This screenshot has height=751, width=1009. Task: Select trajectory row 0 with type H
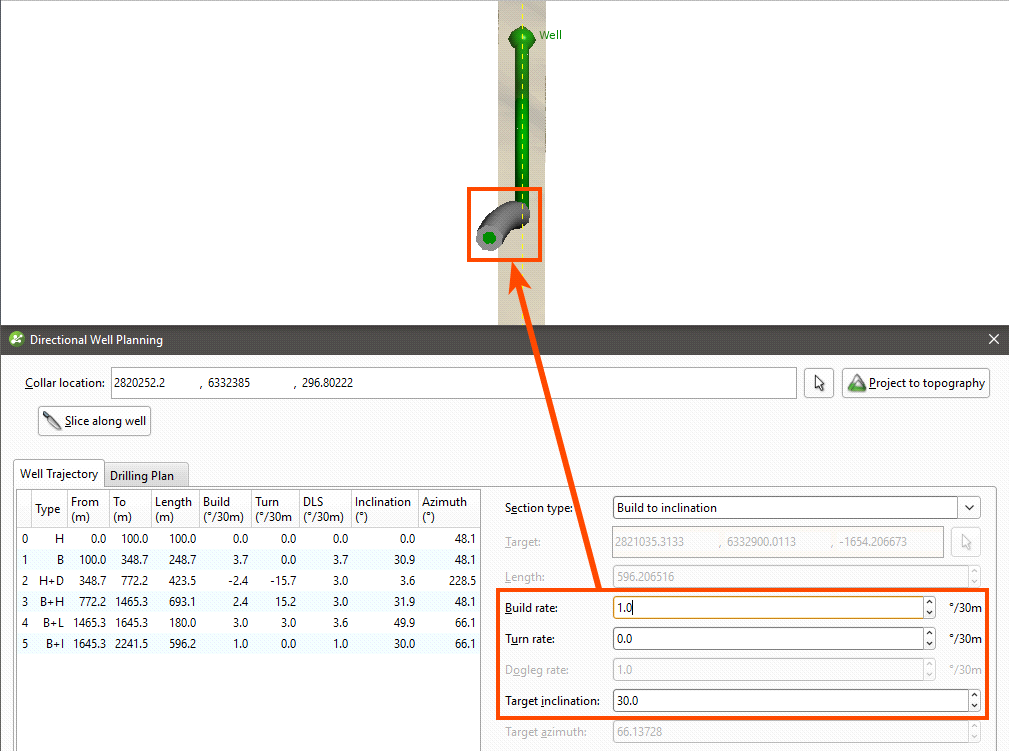tap(240, 538)
